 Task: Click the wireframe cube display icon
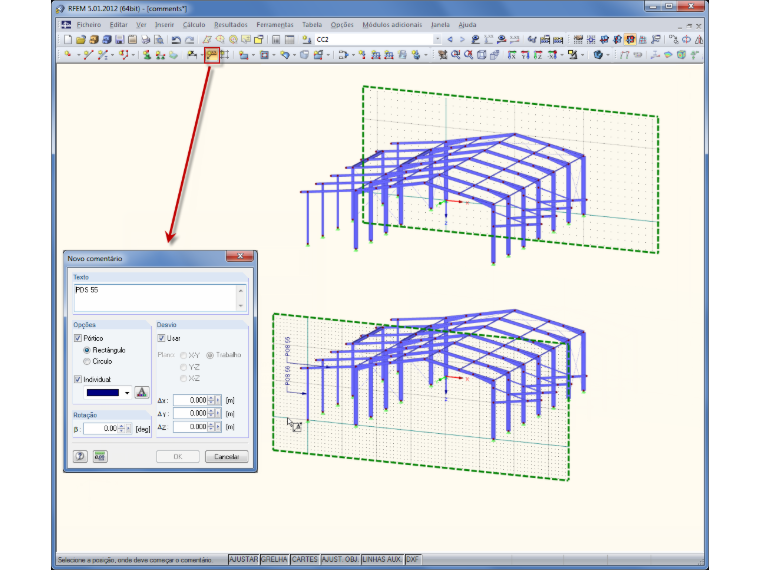coord(481,55)
